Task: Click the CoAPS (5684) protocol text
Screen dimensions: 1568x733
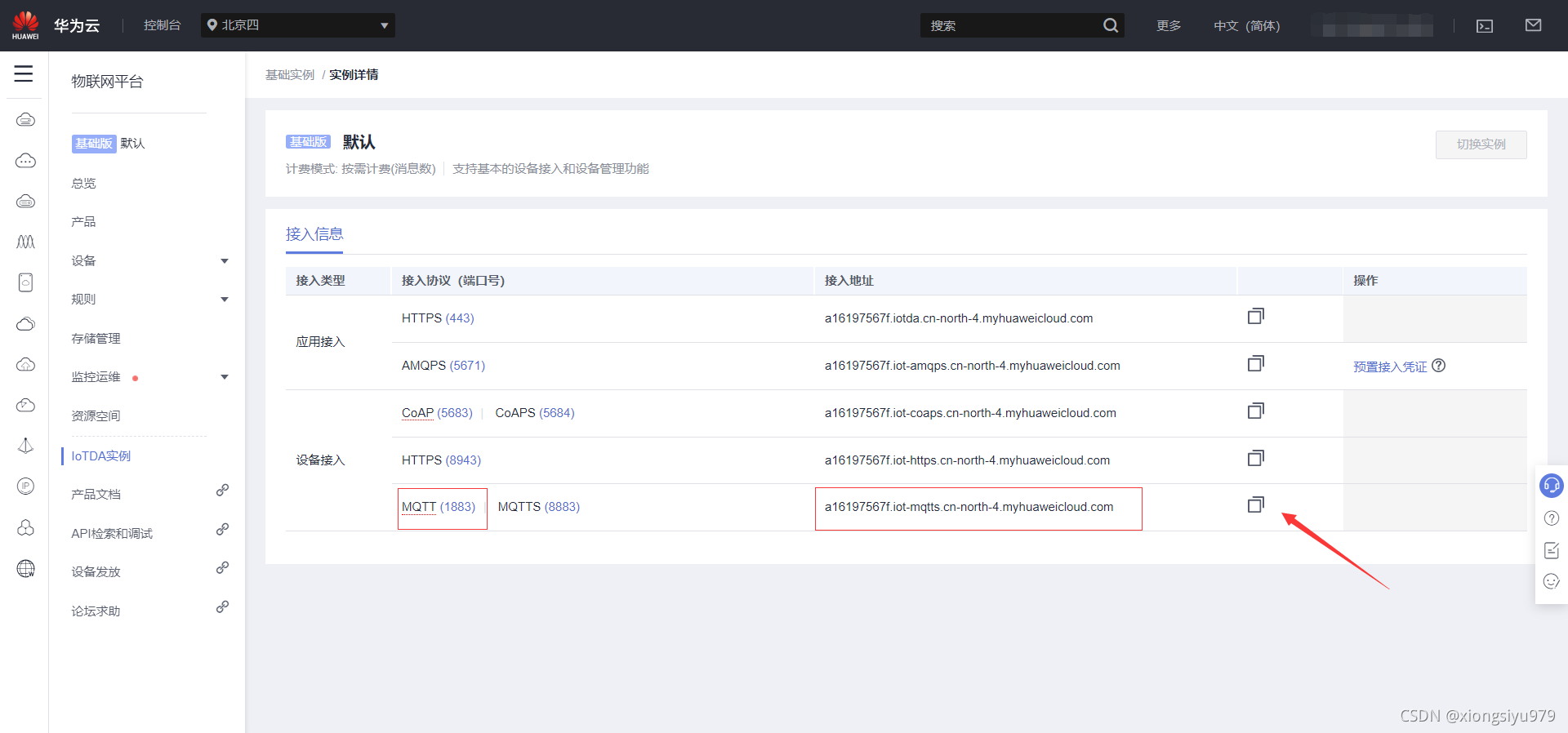Action: [535, 413]
